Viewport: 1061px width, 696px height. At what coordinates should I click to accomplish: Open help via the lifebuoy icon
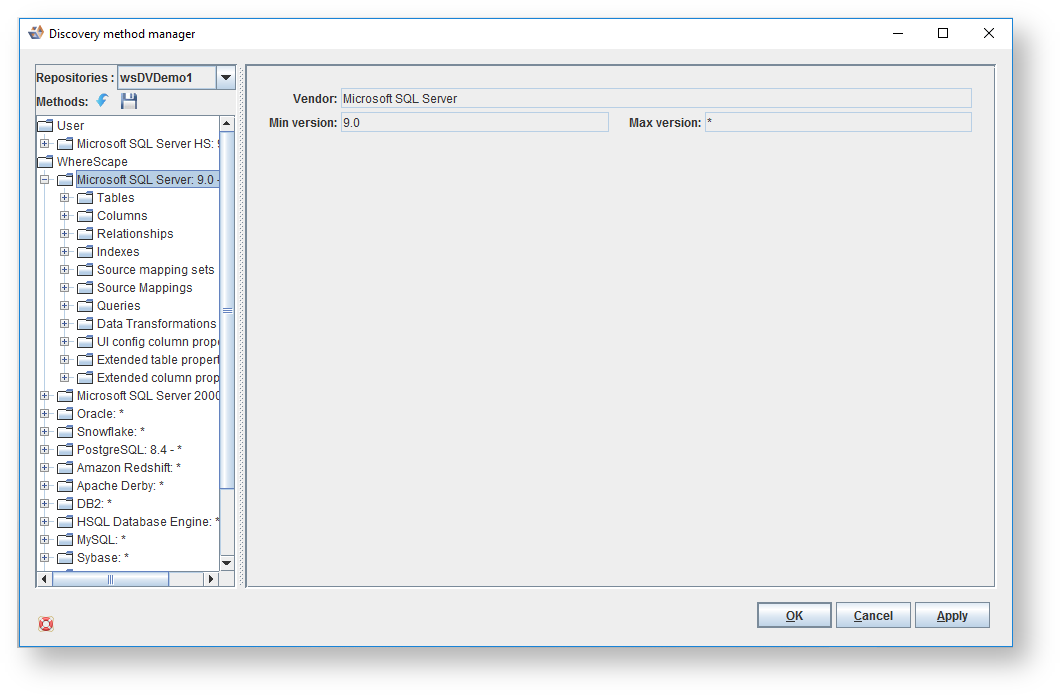pos(46,624)
